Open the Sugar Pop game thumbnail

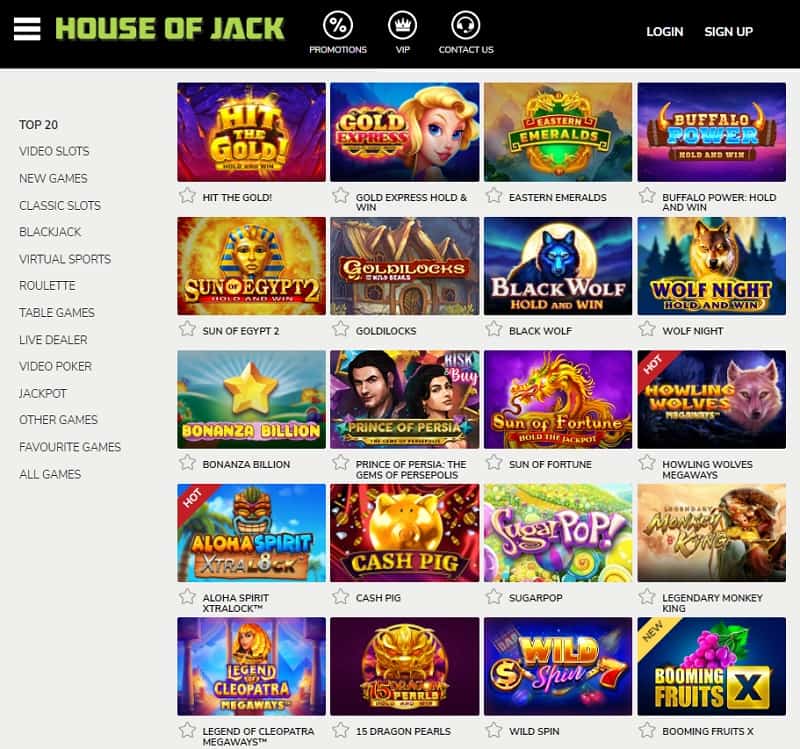coord(558,533)
